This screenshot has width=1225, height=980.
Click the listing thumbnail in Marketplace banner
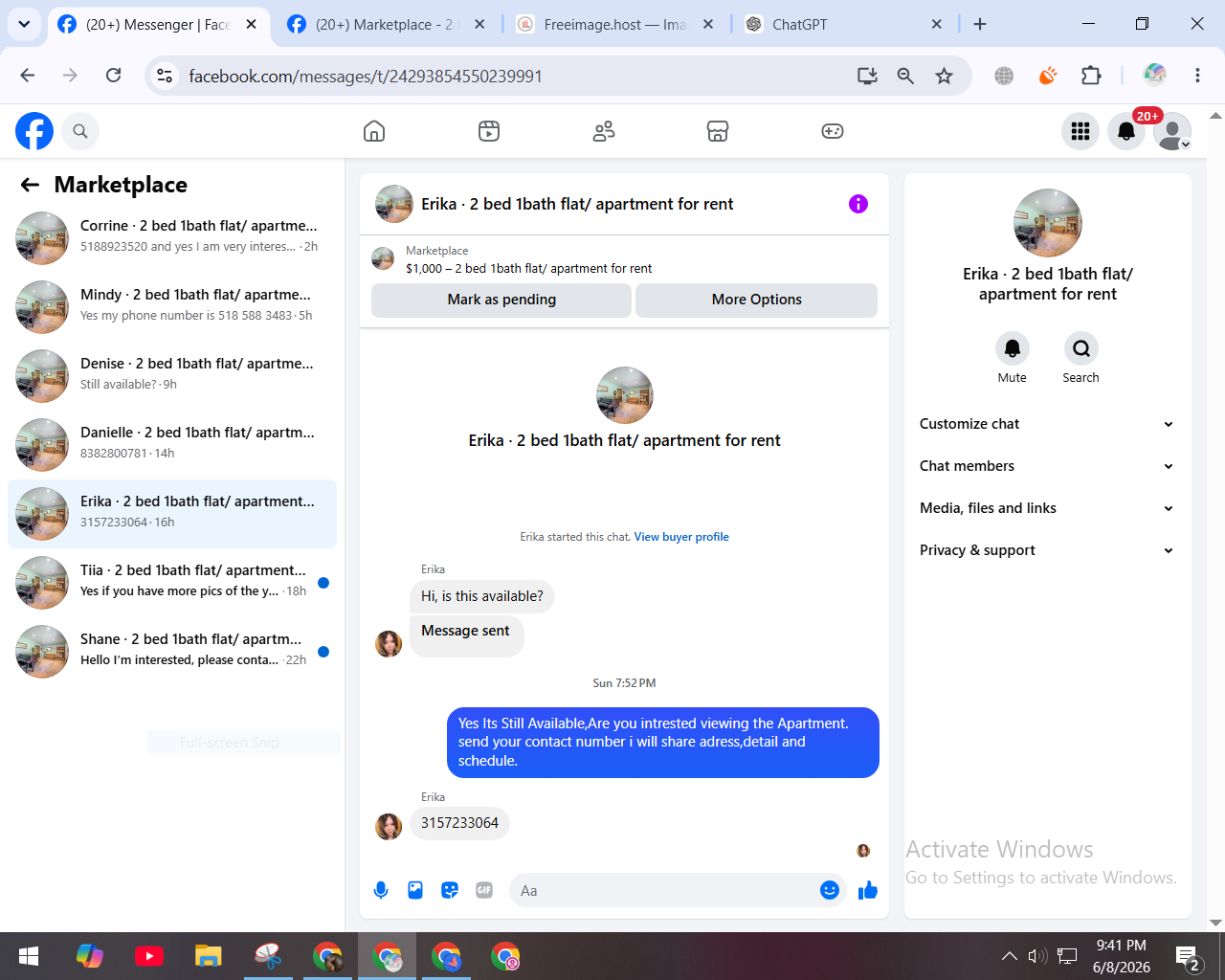coord(383,258)
